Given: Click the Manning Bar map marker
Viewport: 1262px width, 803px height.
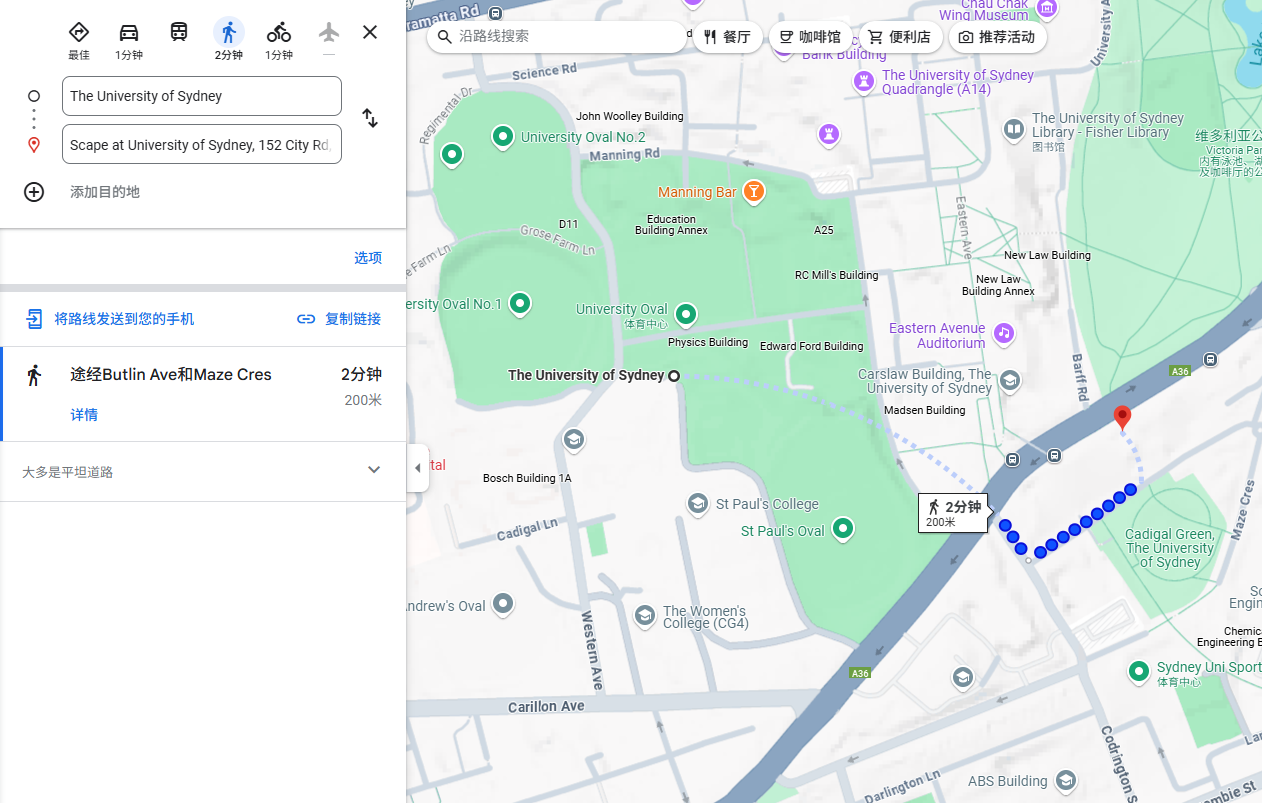Looking at the screenshot, I should click(754, 191).
